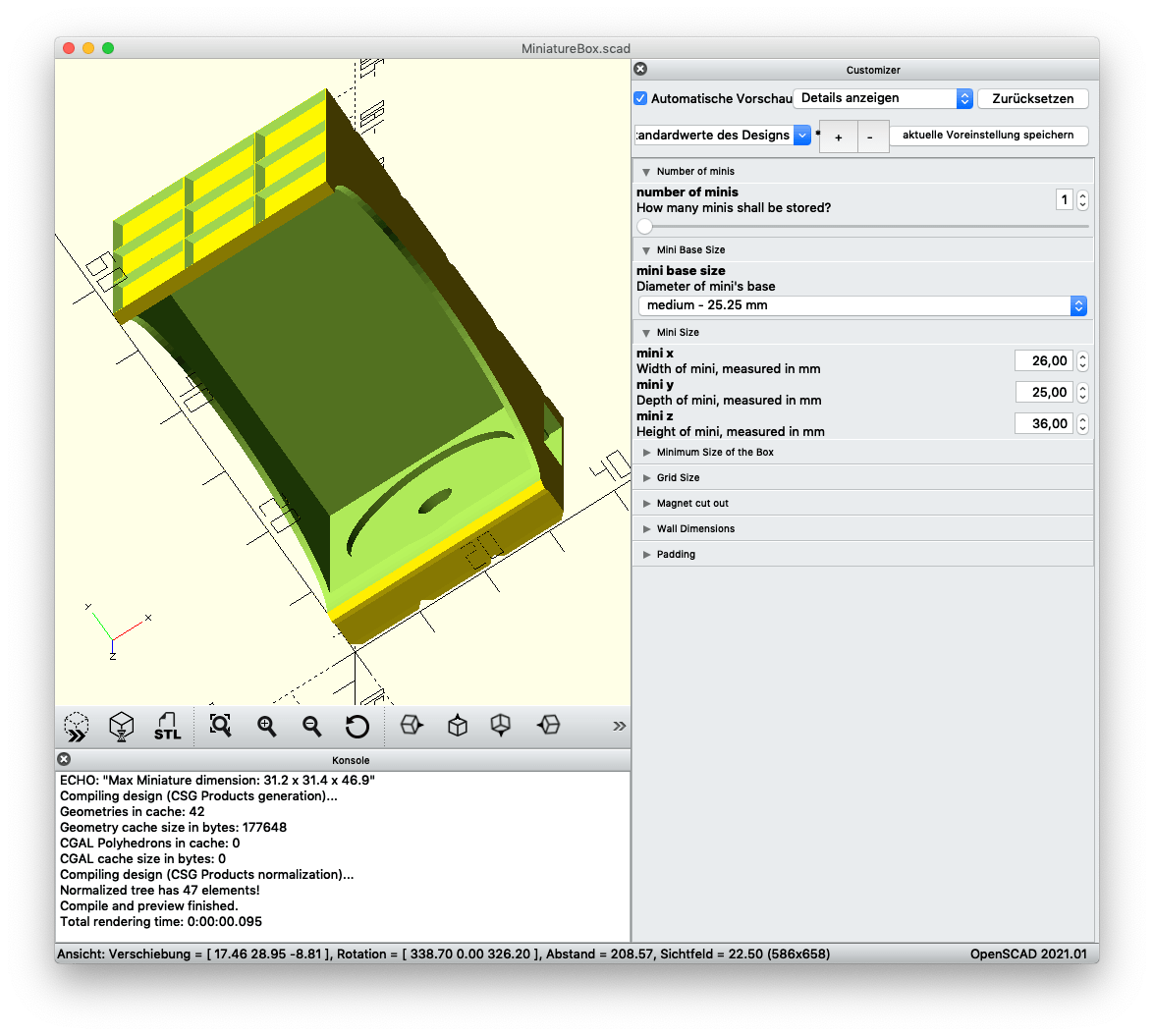Image resolution: width=1154 pixels, height=1036 pixels.
Task: Close the Konsole panel
Action: [x=64, y=759]
